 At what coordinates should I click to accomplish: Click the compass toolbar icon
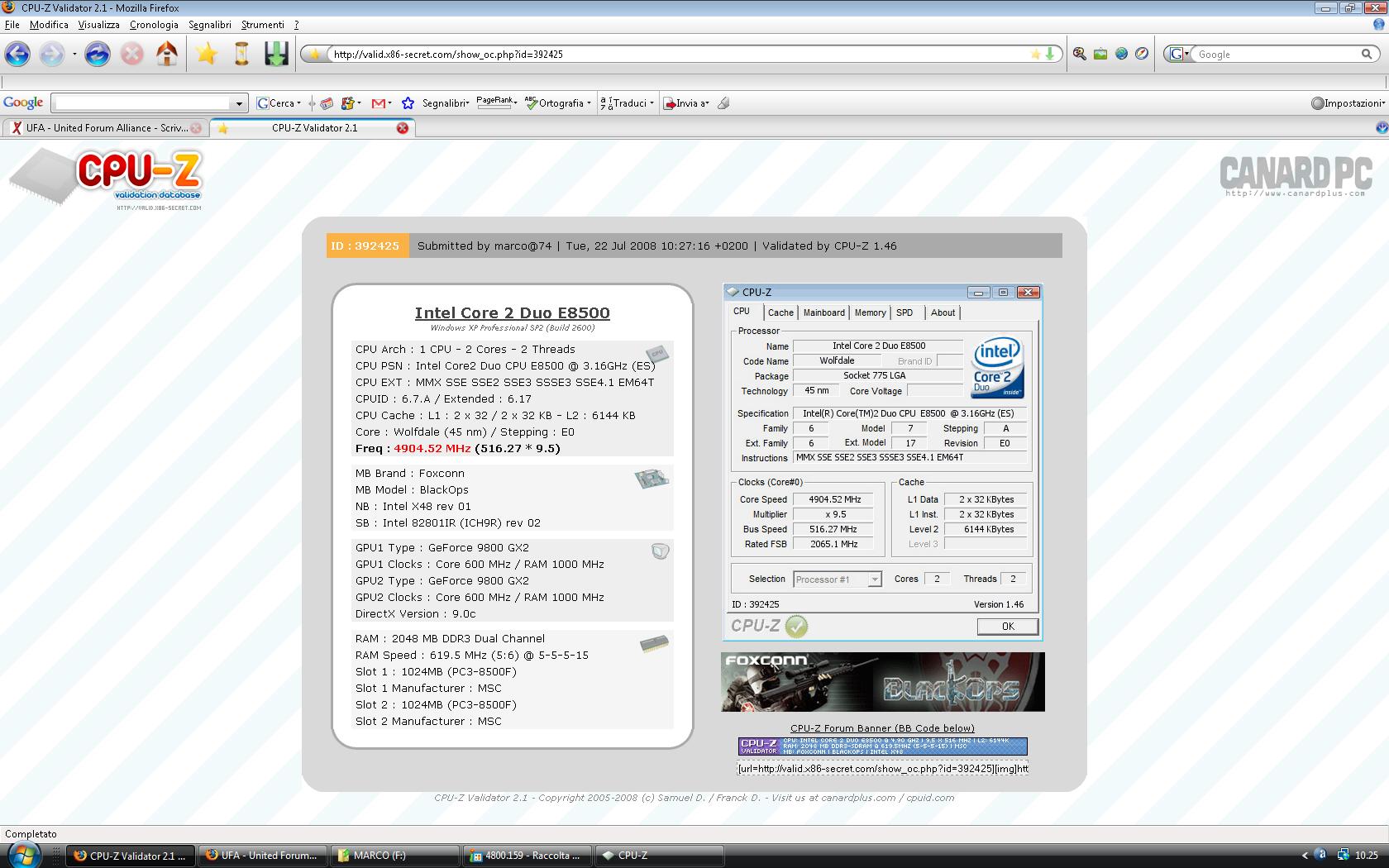[1142, 55]
